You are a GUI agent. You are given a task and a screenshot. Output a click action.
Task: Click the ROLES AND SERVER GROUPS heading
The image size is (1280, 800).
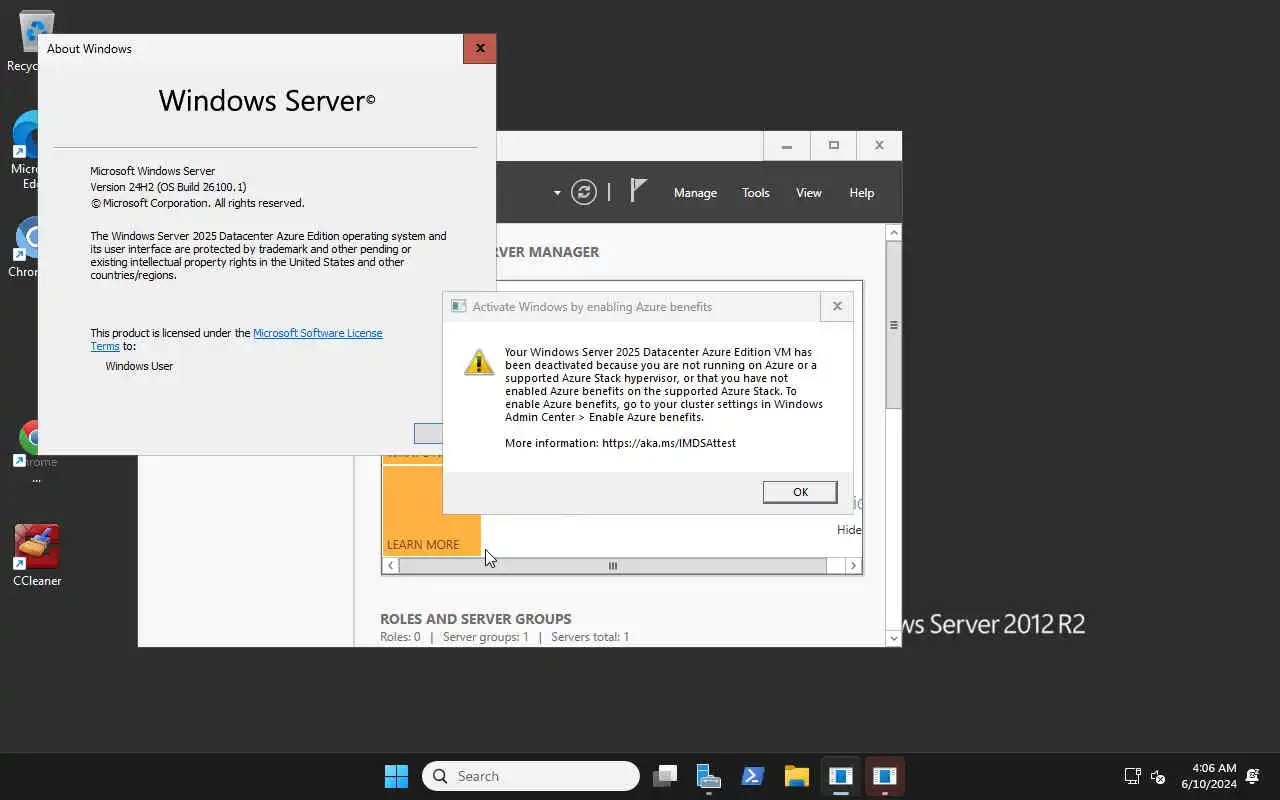[x=476, y=619]
